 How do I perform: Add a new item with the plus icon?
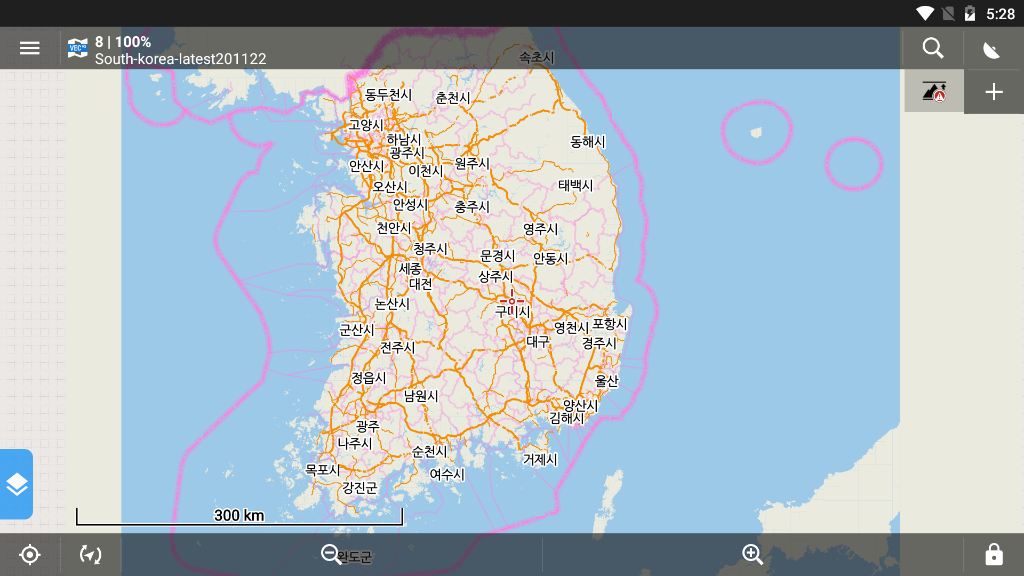coord(993,91)
